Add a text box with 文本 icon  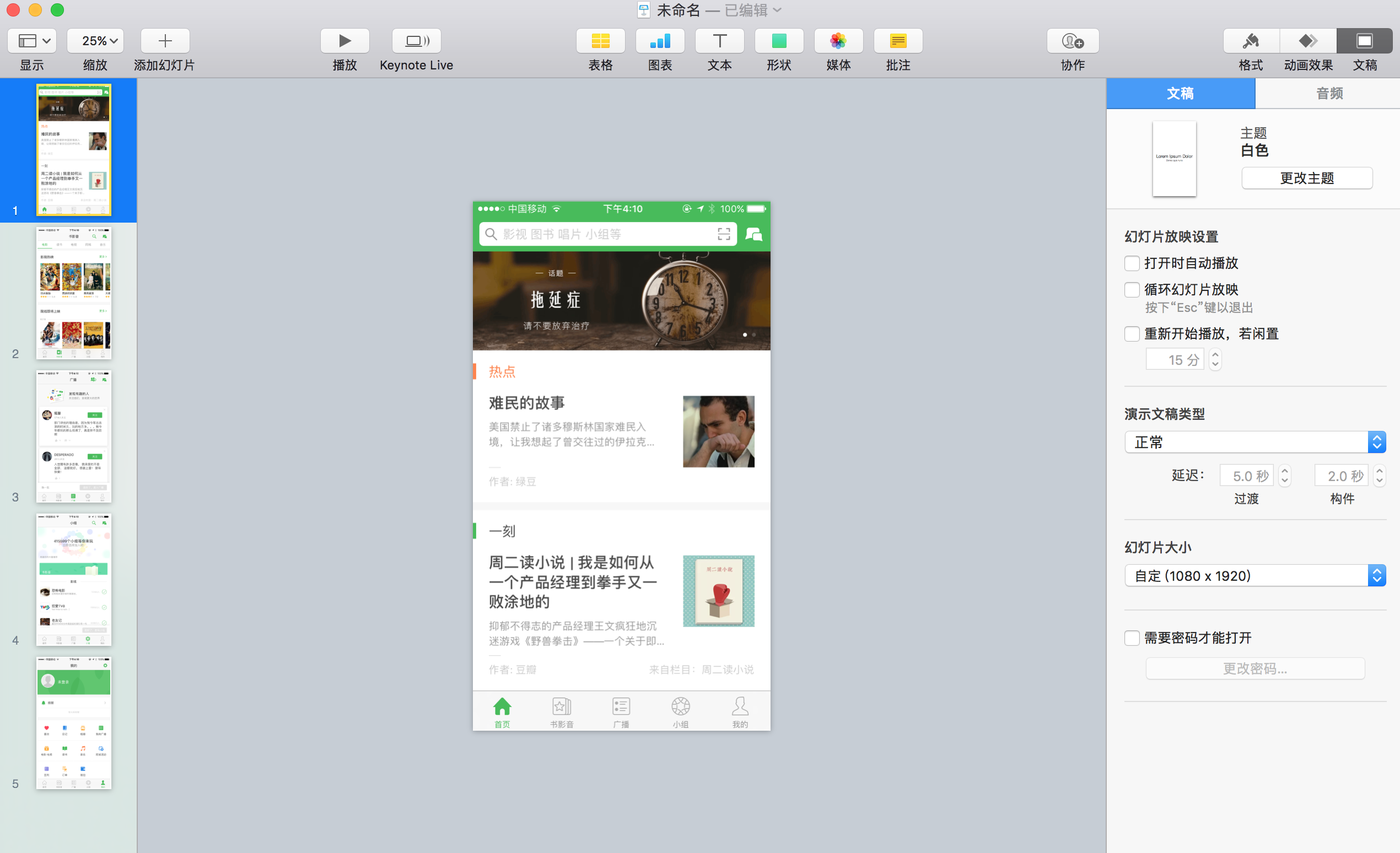point(719,41)
